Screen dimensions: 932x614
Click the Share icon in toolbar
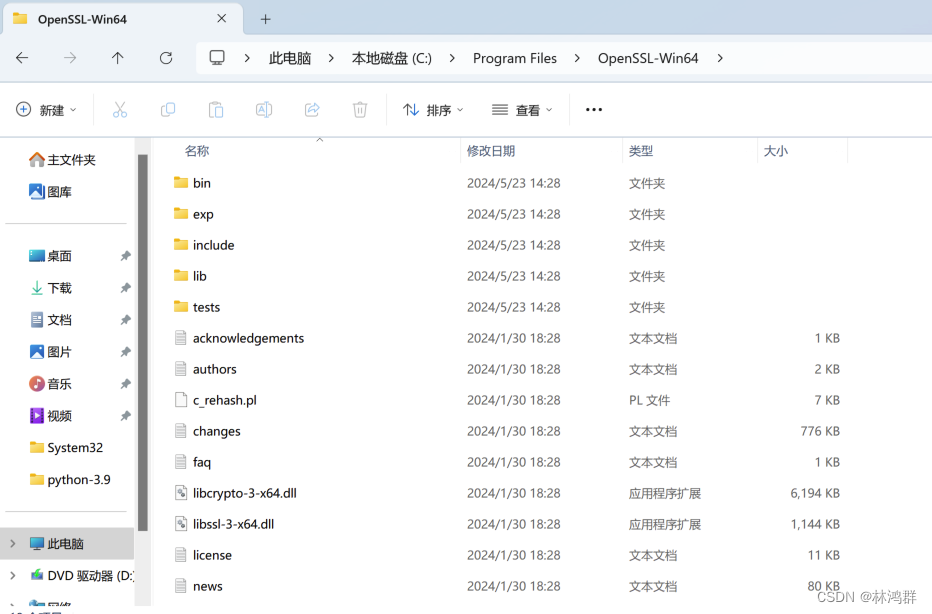click(311, 109)
